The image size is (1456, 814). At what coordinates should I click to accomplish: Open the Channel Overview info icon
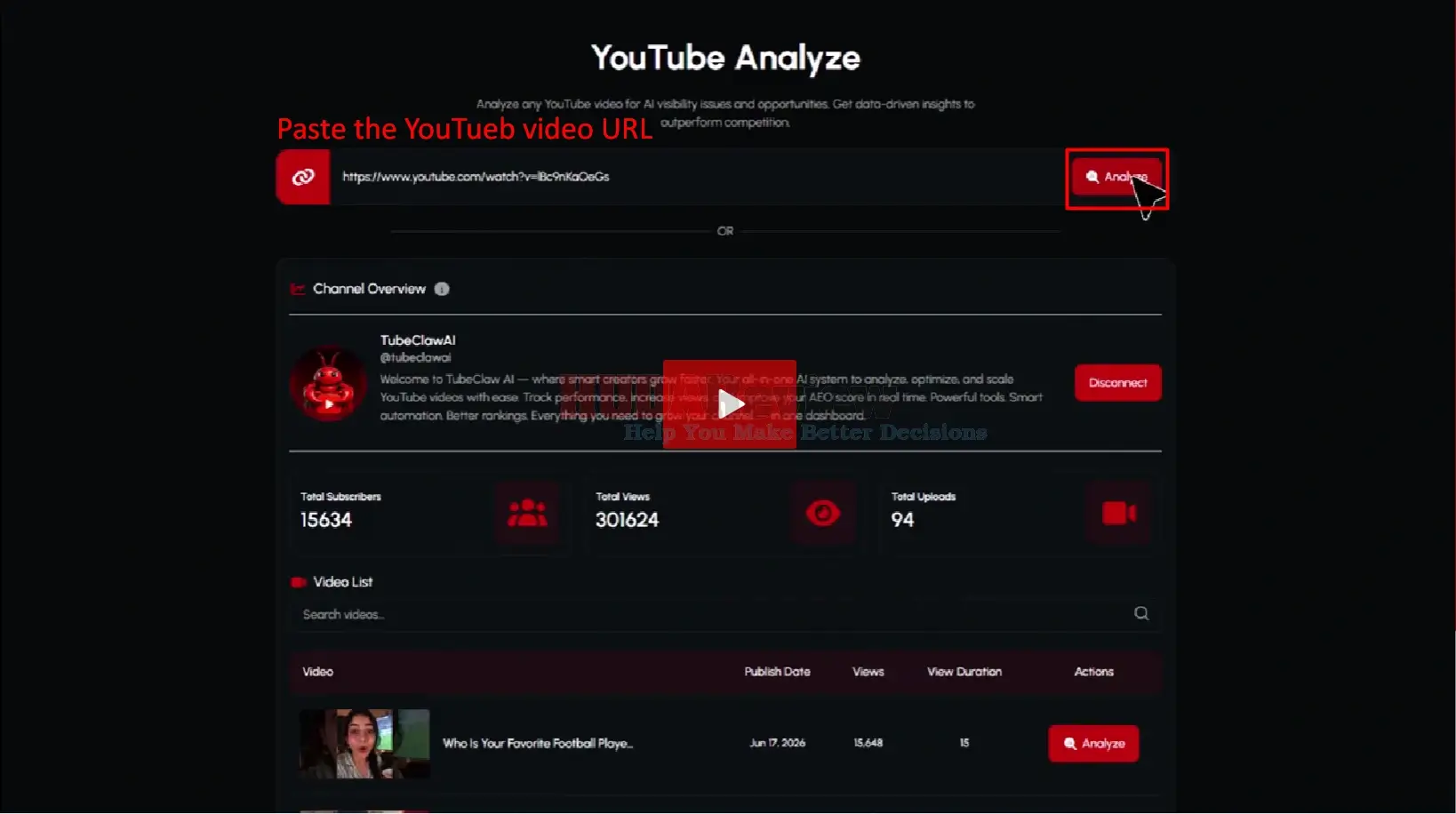coord(442,289)
